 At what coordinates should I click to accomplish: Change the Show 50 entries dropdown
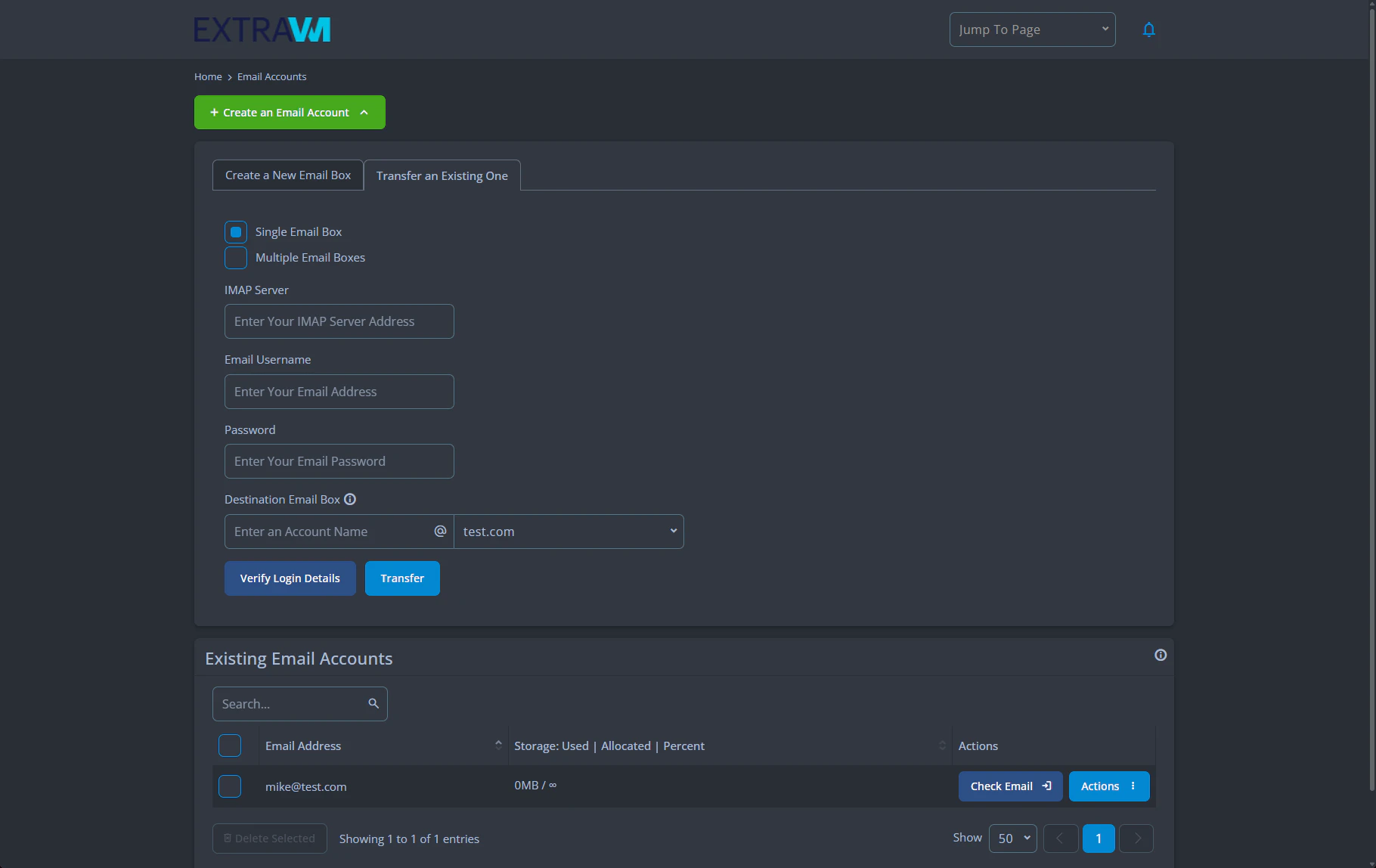click(1012, 839)
